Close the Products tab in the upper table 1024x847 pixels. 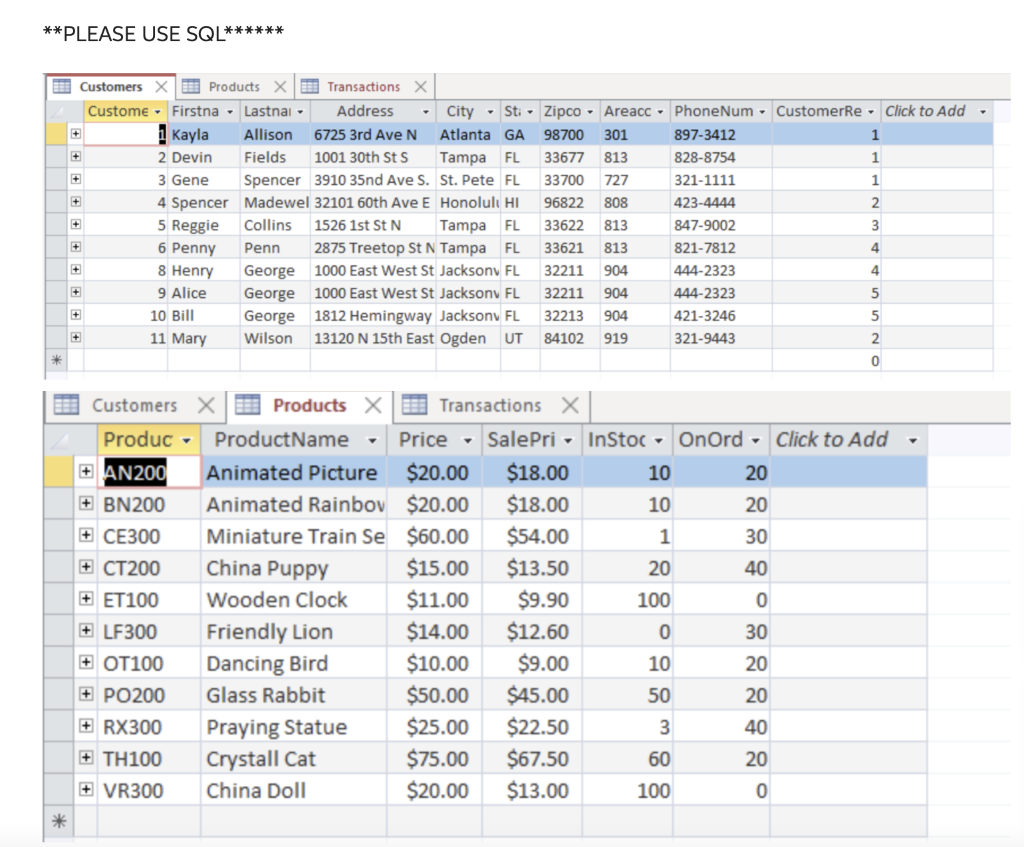click(280, 87)
